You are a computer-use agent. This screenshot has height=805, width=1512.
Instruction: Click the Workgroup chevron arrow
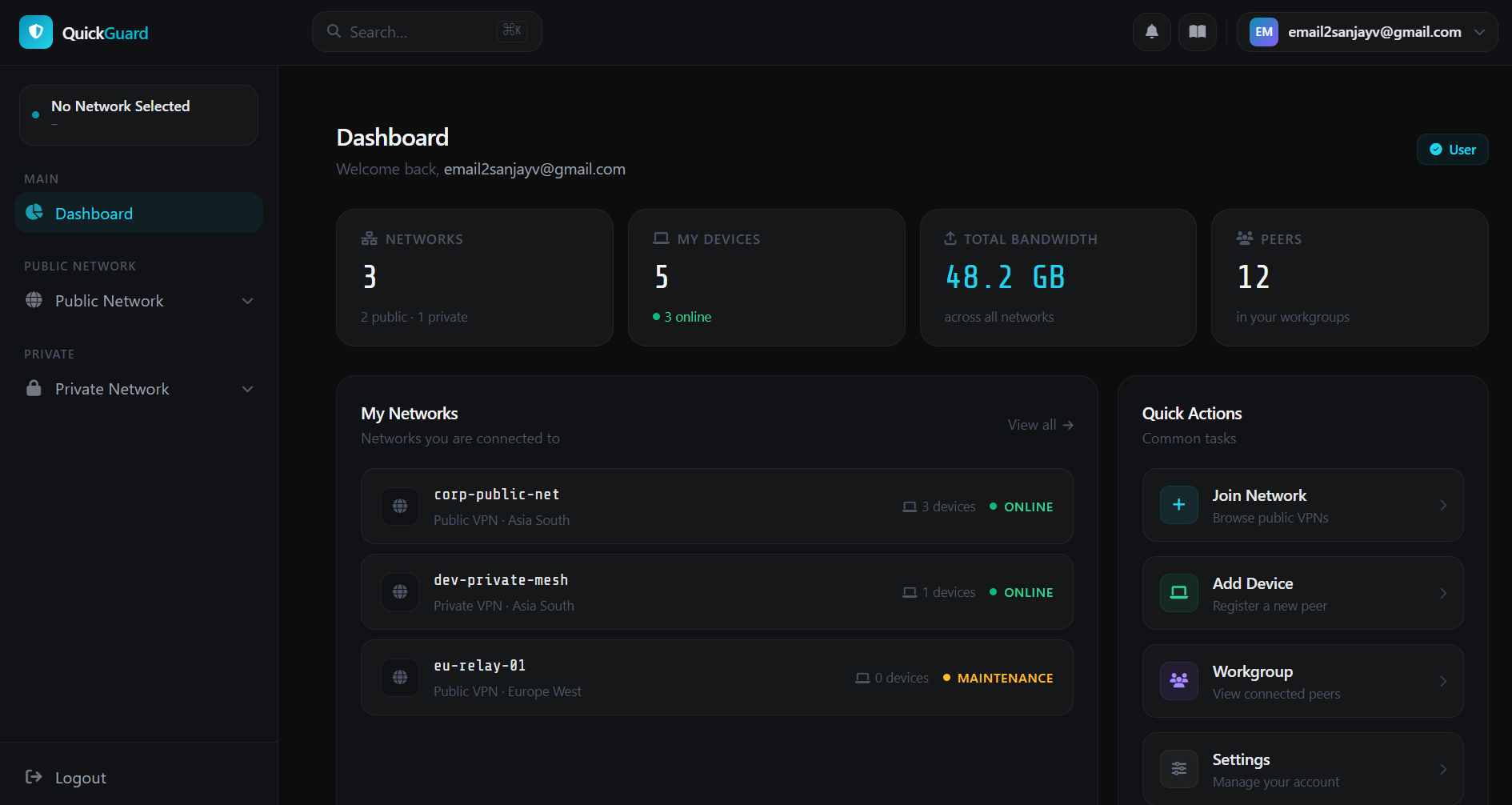[1443, 681]
